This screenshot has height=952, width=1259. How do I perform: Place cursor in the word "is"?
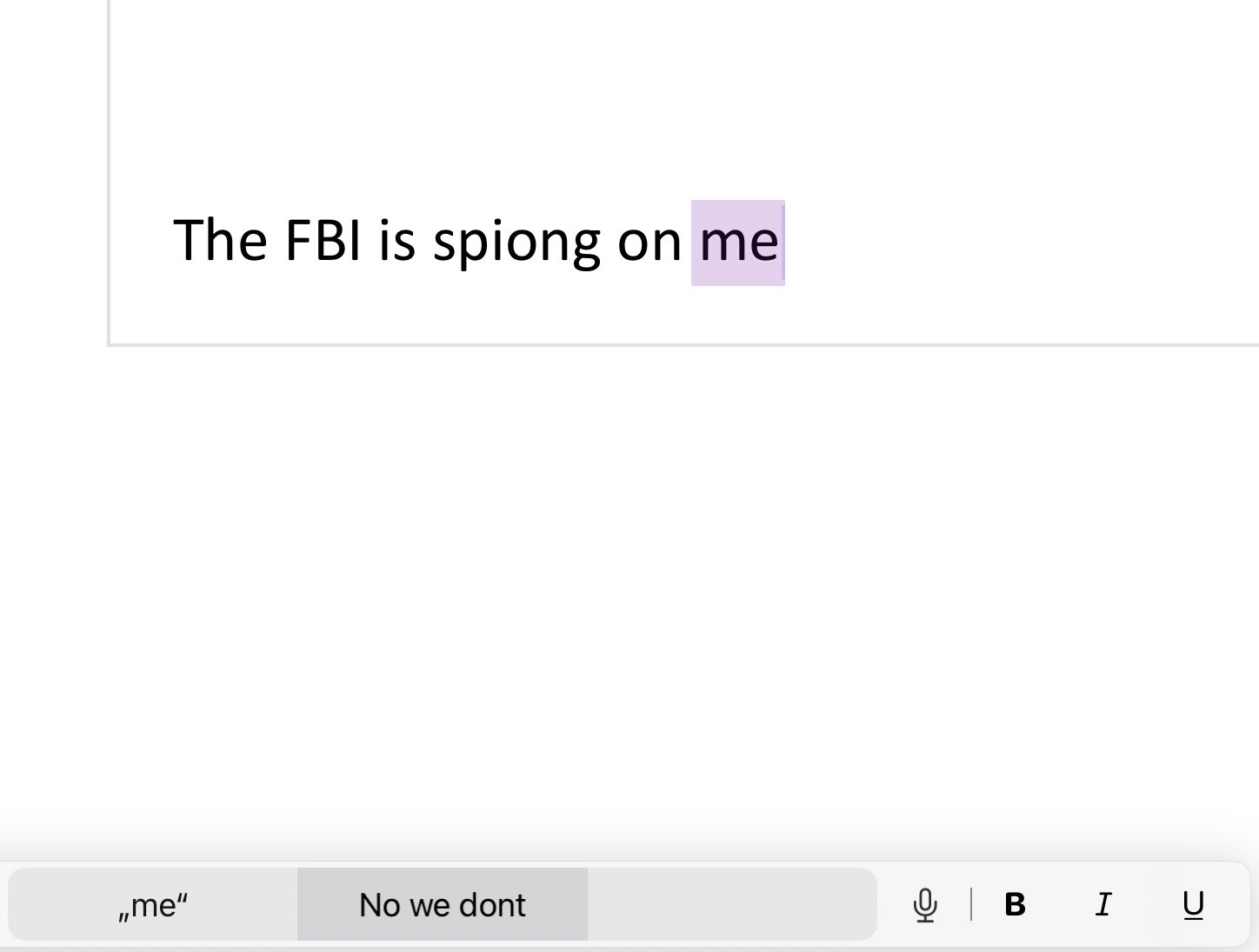[396, 240]
